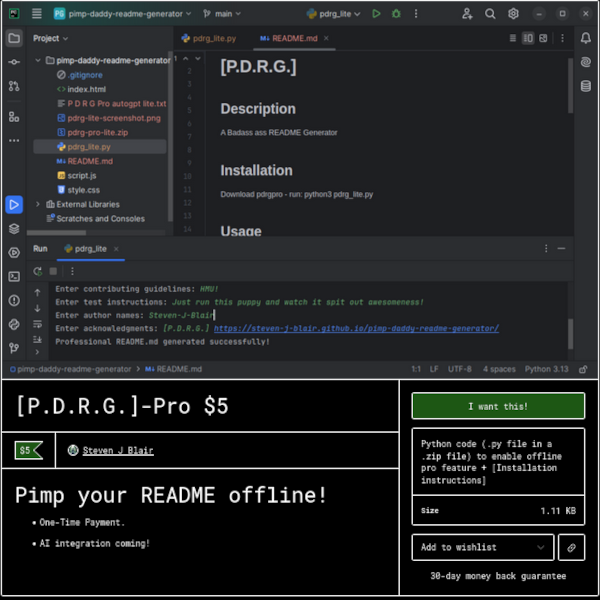Open Steven J Blair author link
Image resolution: width=600 pixels, height=600 pixels.
118,450
